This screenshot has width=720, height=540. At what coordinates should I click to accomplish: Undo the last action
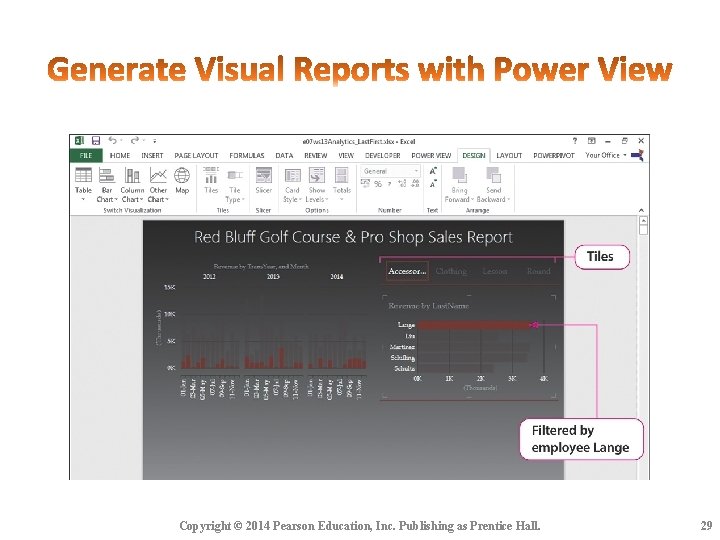pyautogui.click(x=112, y=141)
